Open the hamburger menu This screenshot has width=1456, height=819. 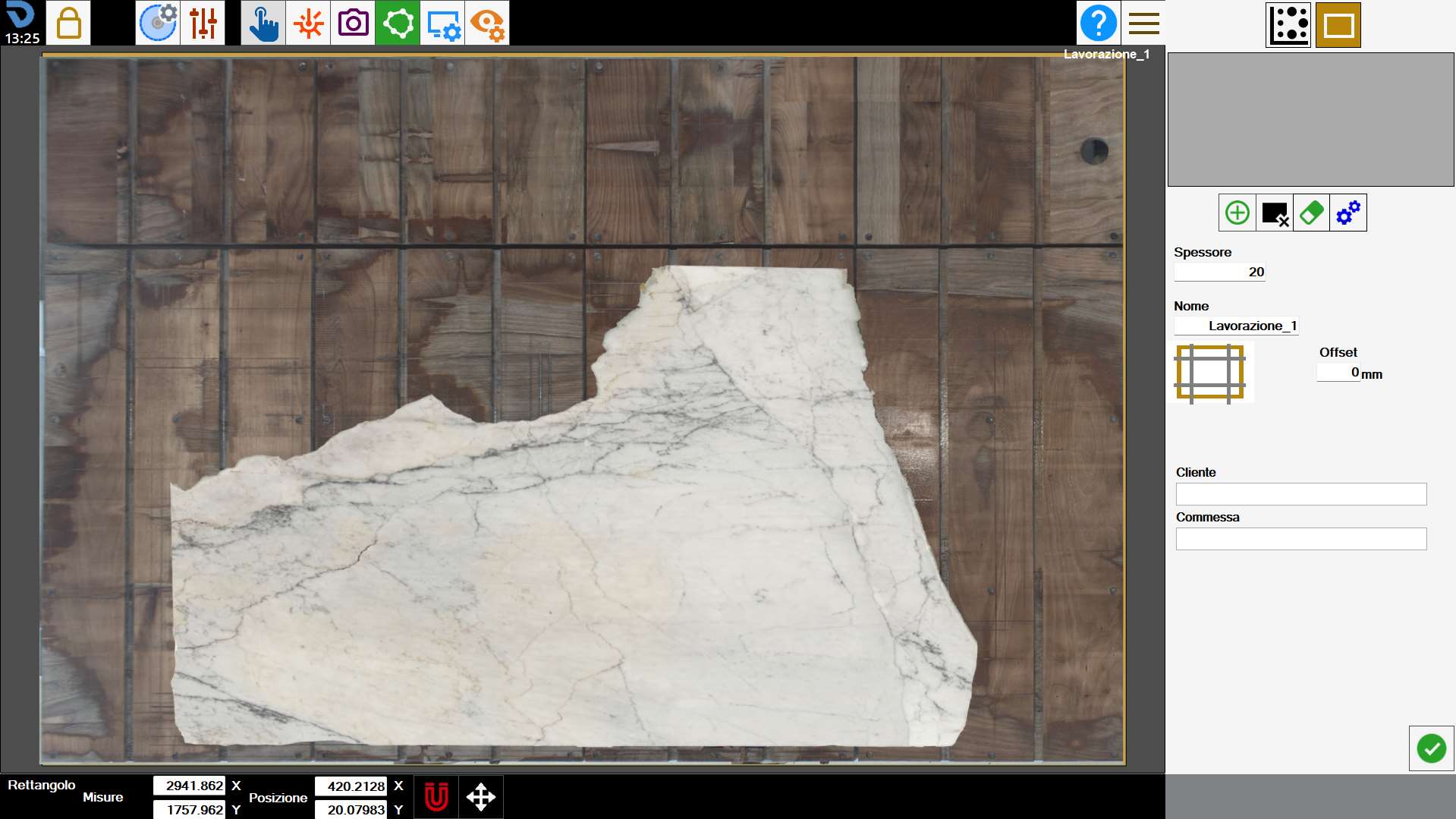(x=1143, y=23)
